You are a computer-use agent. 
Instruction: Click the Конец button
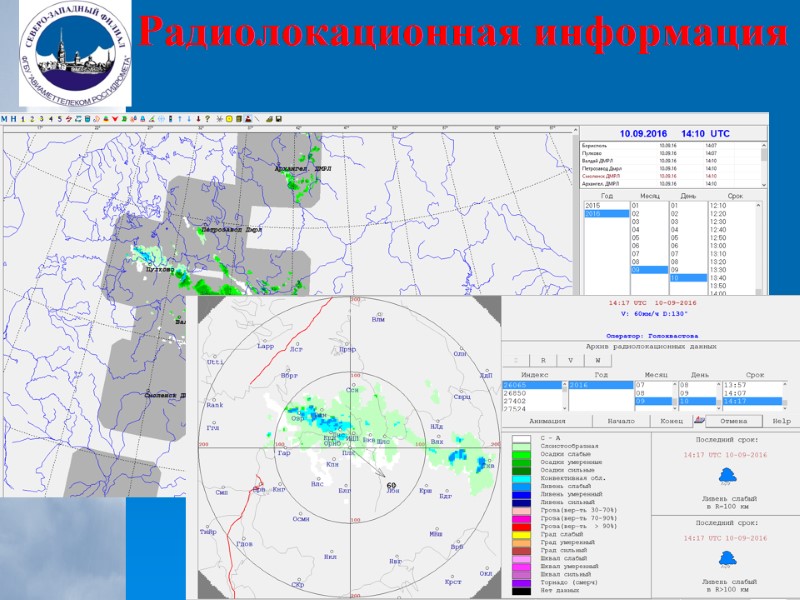click(671, 421)
